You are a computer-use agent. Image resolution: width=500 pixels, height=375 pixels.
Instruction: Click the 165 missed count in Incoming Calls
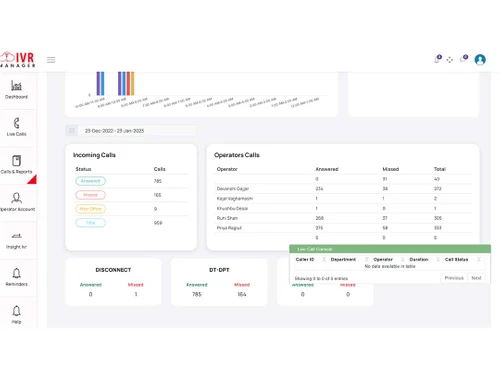(x=158, y=195)
